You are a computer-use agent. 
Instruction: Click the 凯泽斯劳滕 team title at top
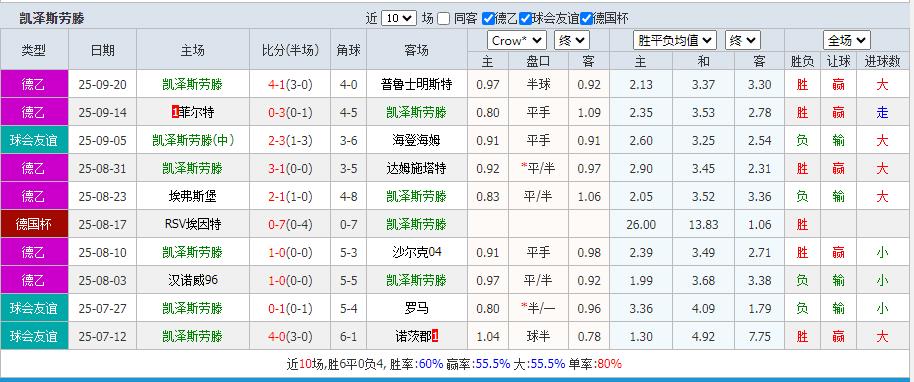tap(52, 19)
